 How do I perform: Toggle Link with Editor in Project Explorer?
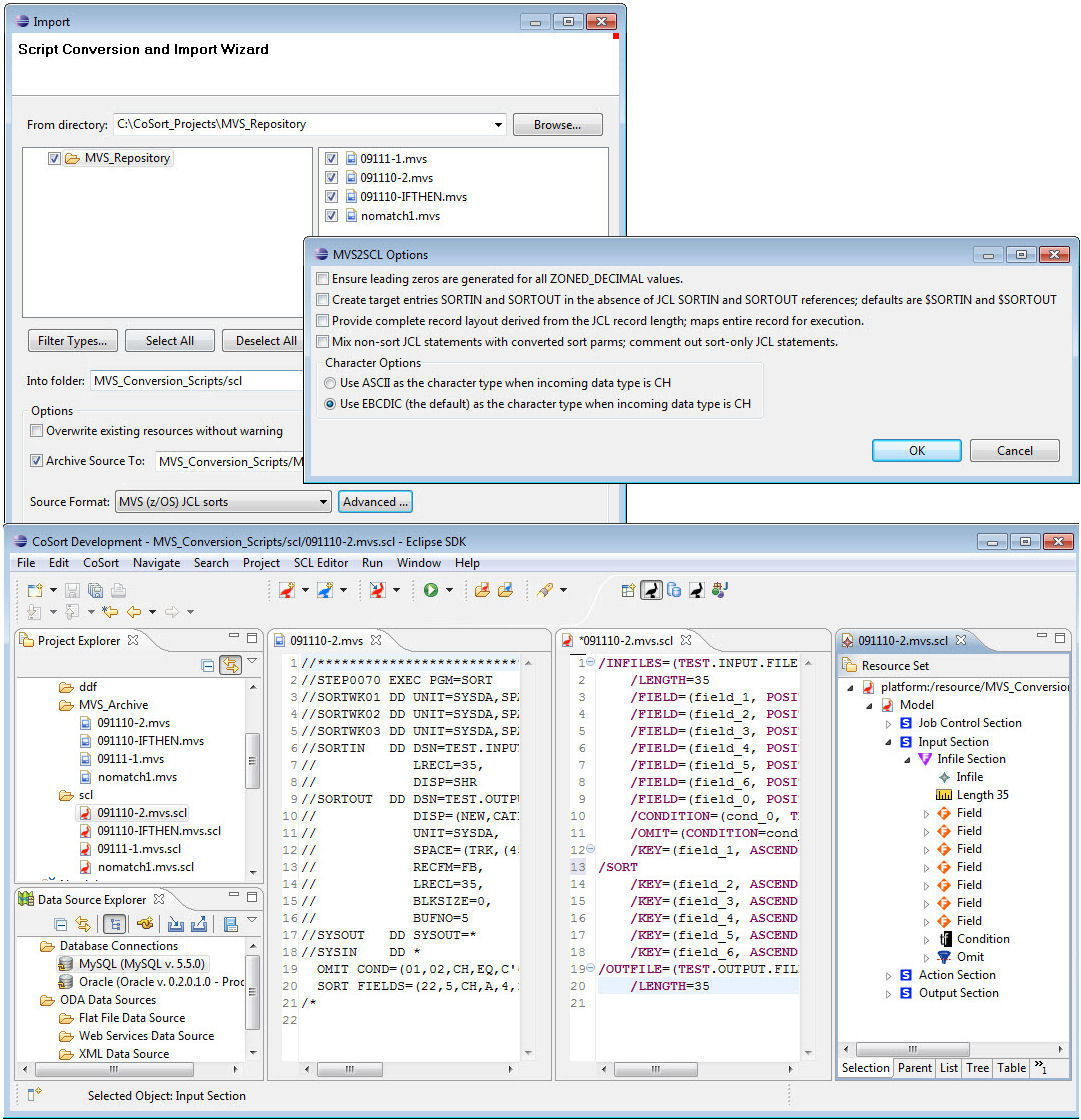pyautogui.click(x=230, y=666)
